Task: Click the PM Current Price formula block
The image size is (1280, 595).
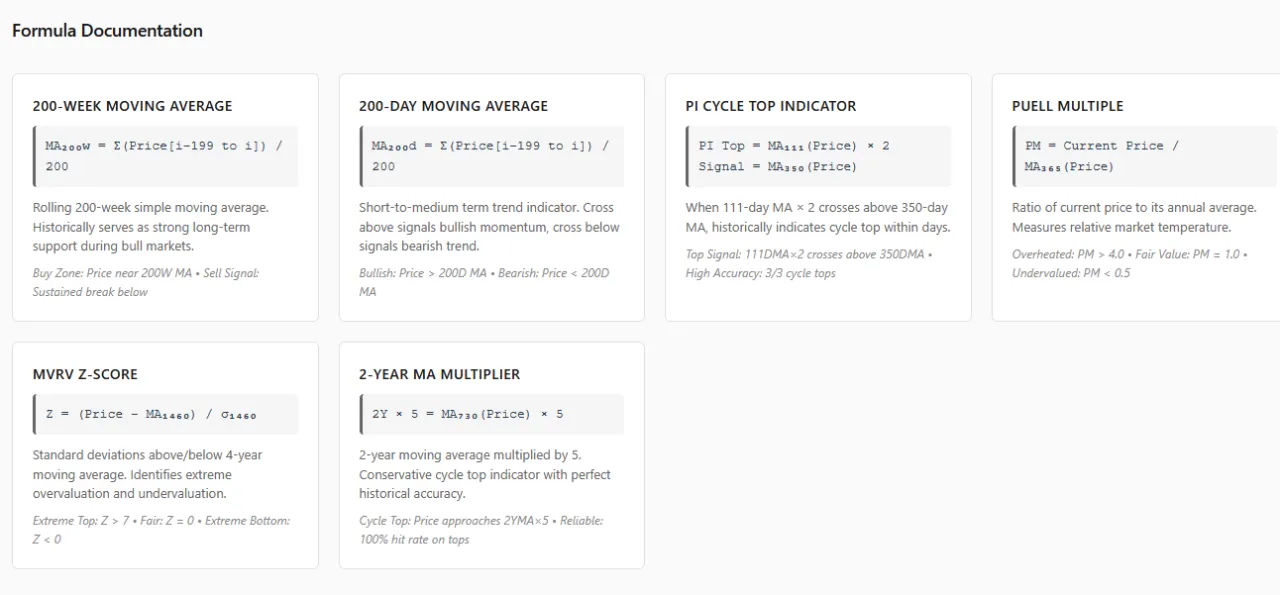Action: coord(1143,156)
